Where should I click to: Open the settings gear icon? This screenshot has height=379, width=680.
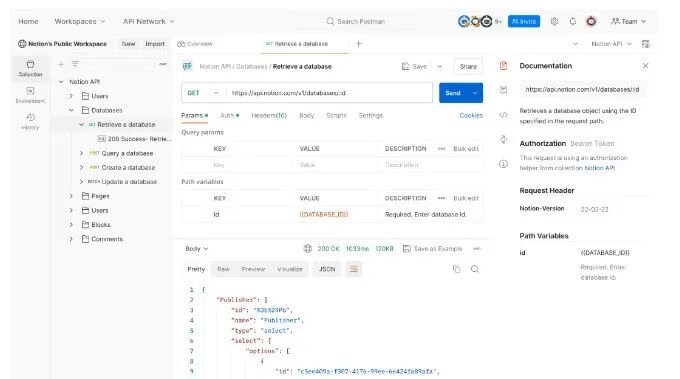point(554,21)
